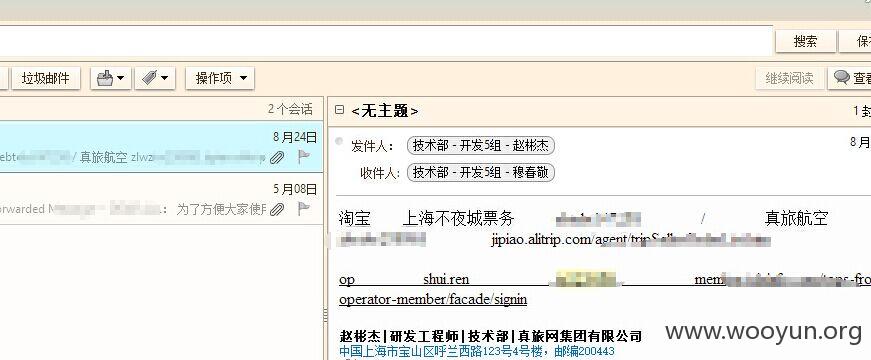Click the read status dot beside 发件人

pyautogui.click(x=339, y=142)
